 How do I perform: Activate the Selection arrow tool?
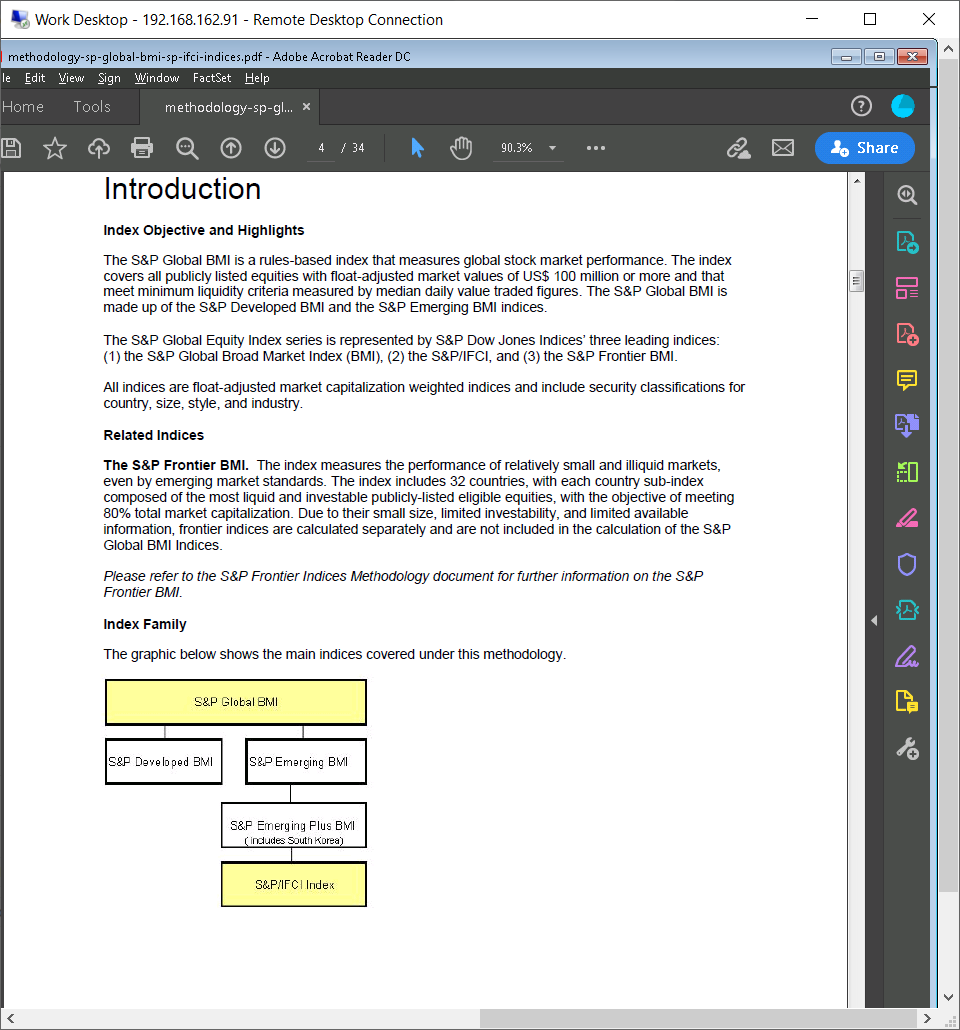coord(419,148)
